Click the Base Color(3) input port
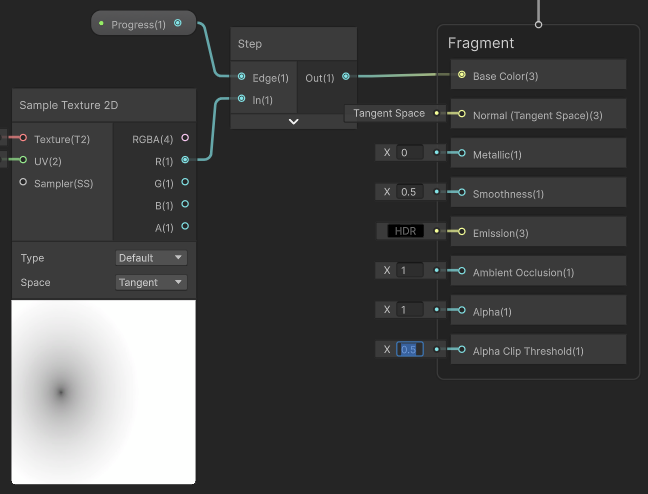Viewport: 648px width, 494px height. click(x=462, y=75)
